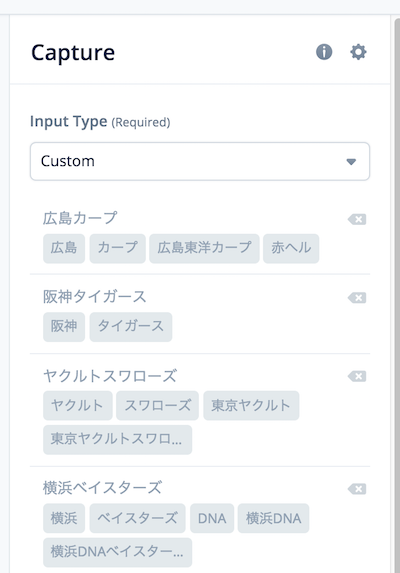Click the Capture panel heading
The height and width of the screenshot is (573, 400).
tap(73, 53)
